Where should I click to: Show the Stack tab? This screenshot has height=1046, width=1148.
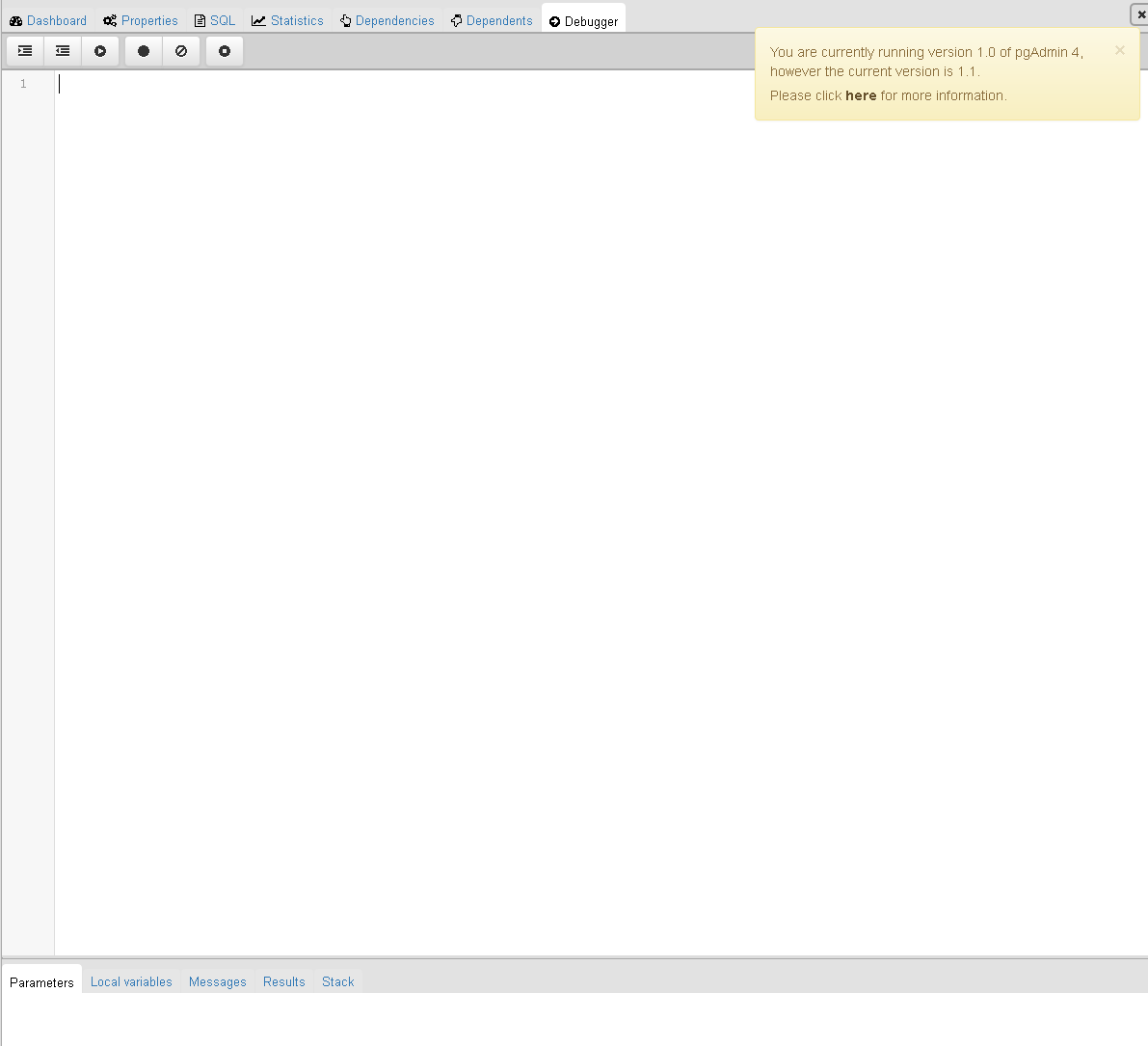pos(338,981)
